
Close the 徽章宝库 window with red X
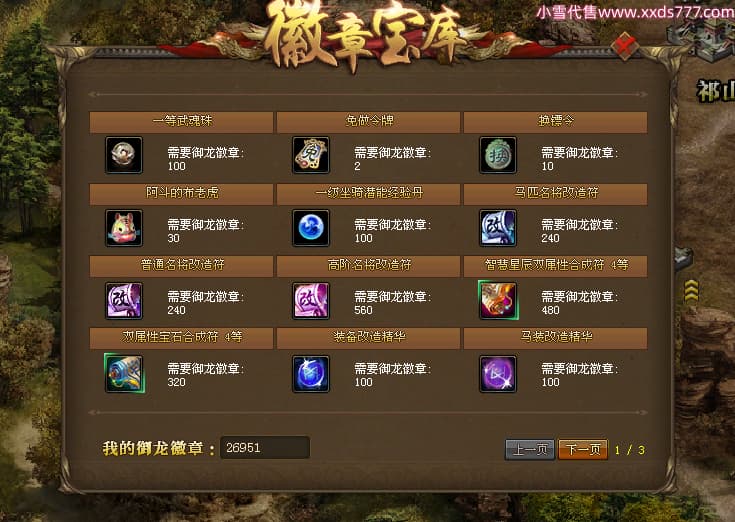[x=625, y=46]
